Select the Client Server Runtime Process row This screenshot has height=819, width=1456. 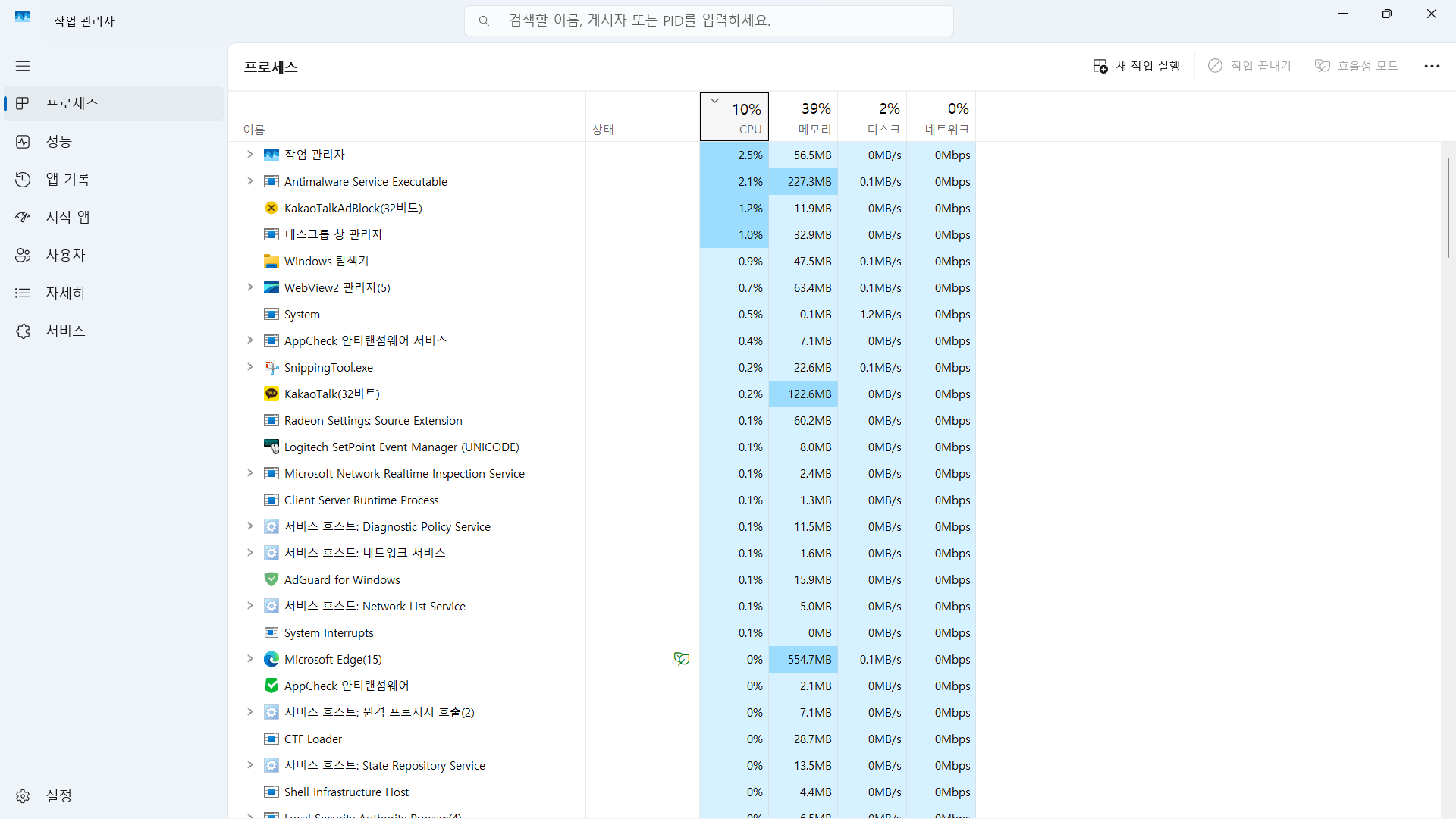602,500
